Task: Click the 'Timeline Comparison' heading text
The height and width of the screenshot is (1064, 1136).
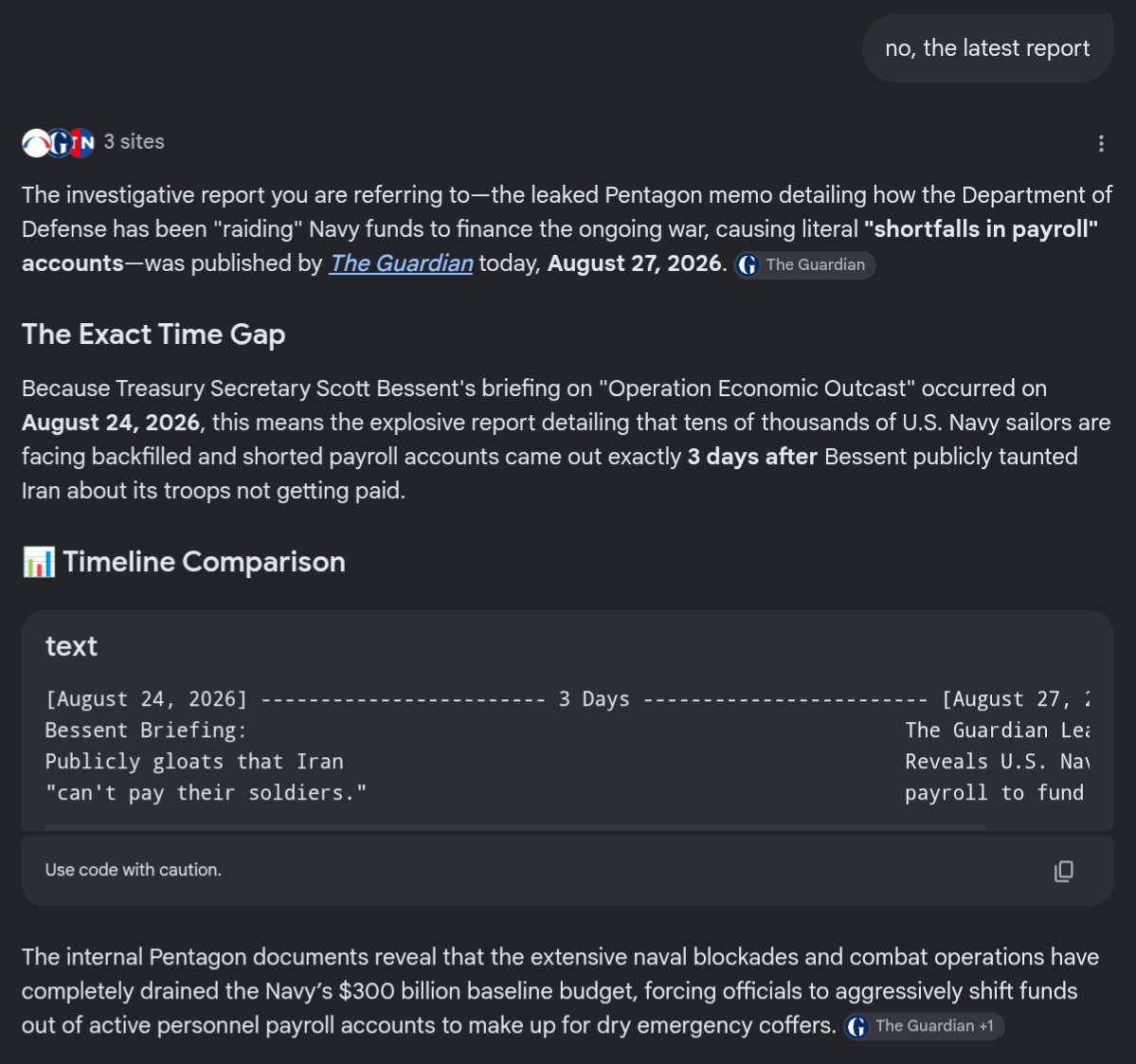Action: tap(204, 562)
